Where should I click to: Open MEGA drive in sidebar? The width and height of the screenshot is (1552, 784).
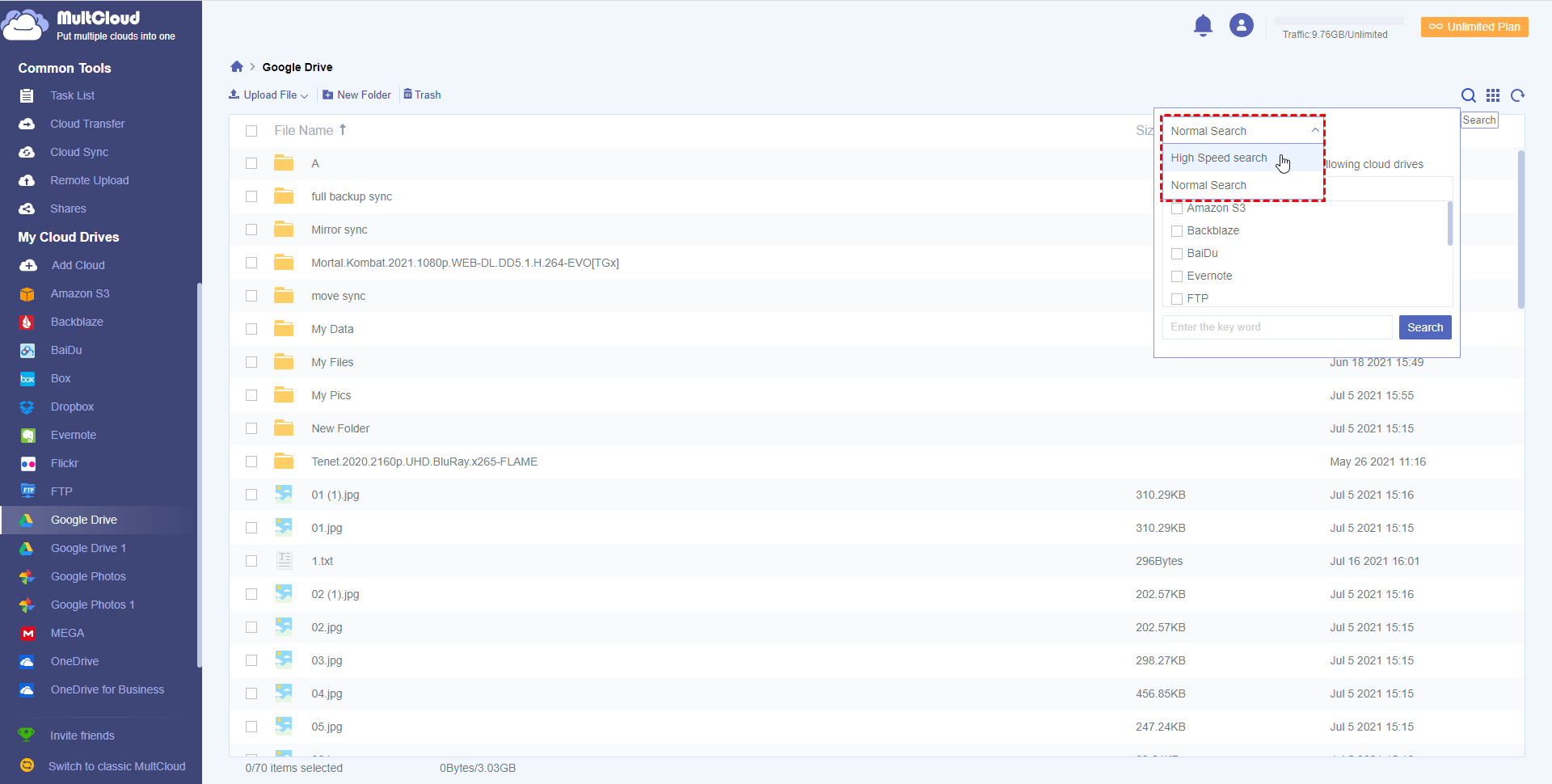click(67, 633)
